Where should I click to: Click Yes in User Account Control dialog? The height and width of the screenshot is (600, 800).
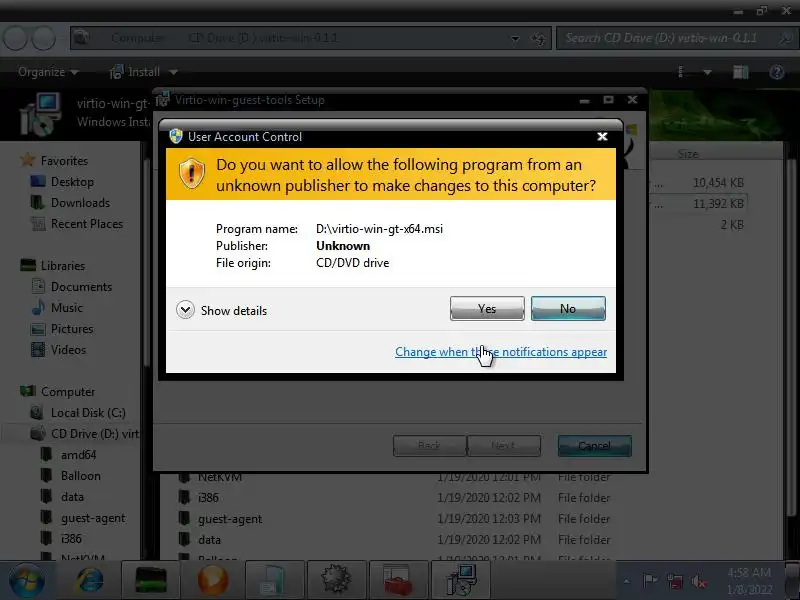click(x=487, y=309)
